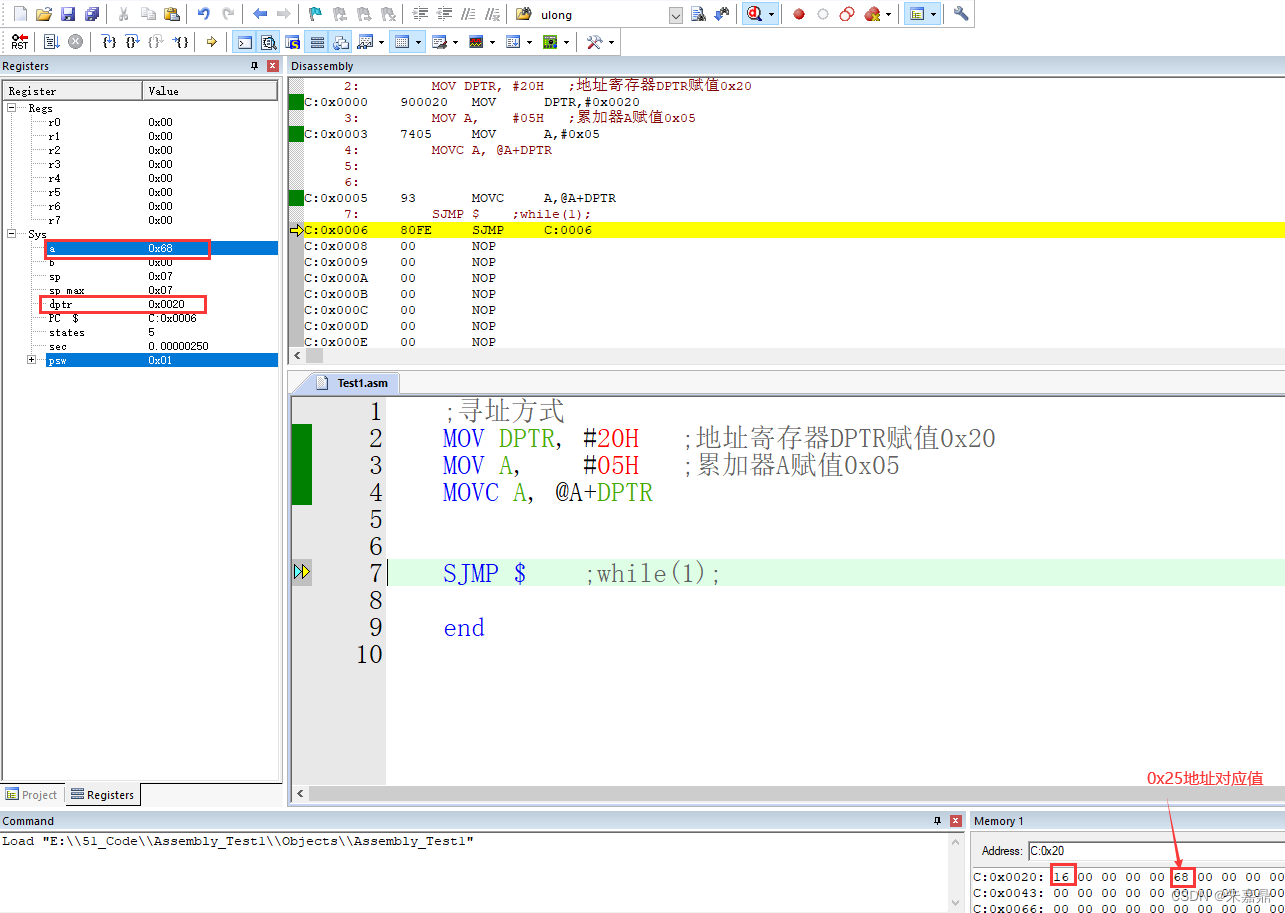Click the Value column header

click(x=210, y=91)
